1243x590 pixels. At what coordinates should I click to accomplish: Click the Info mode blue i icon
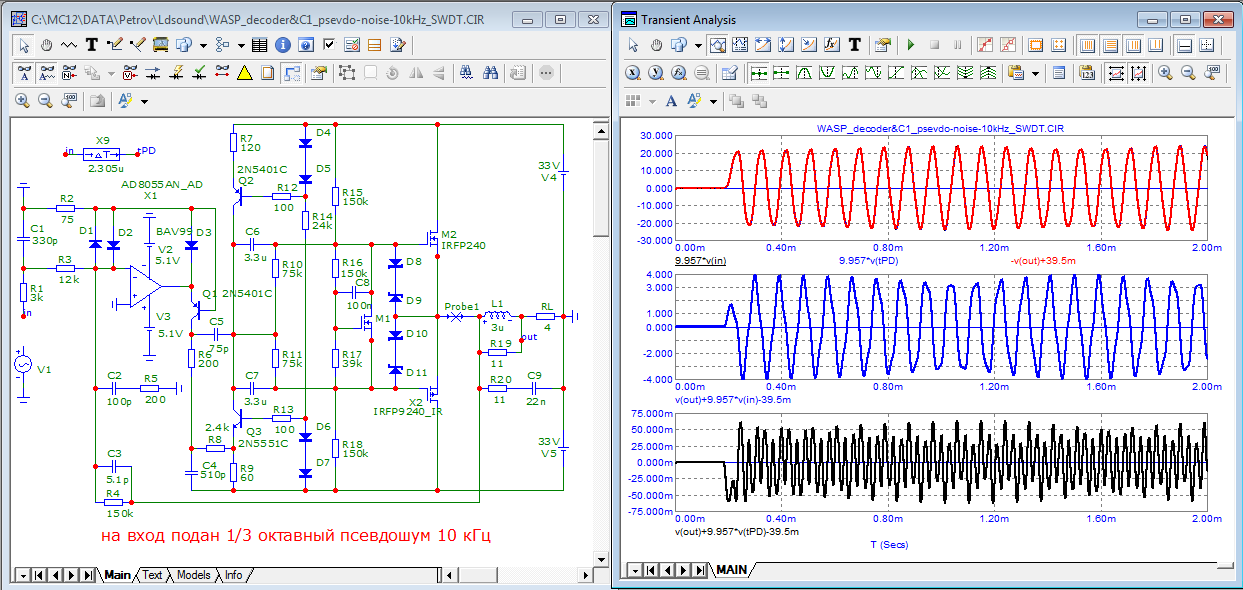[283, 44]
